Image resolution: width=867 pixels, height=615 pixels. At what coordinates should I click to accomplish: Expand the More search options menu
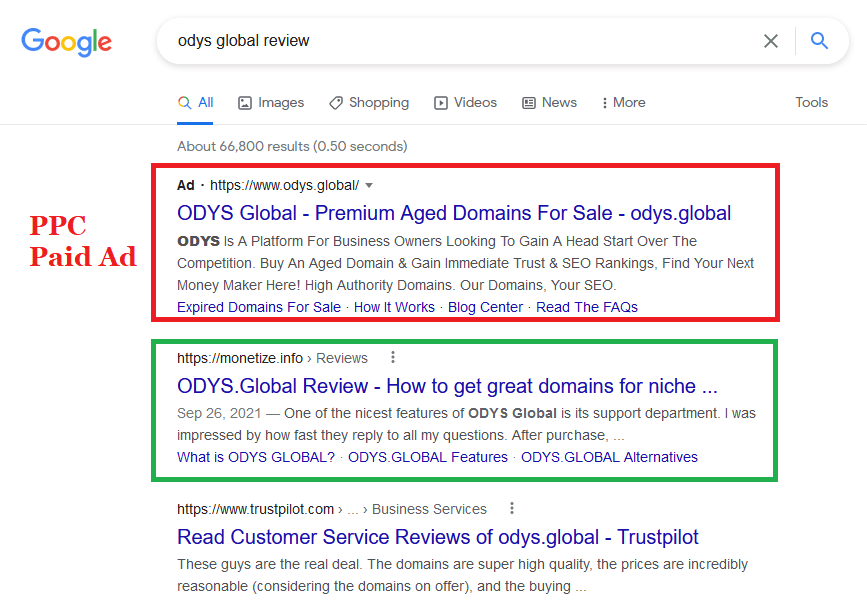624,103
